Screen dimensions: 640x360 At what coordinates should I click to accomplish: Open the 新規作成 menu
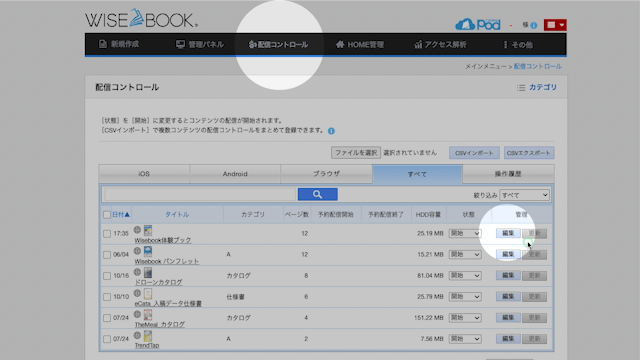pos(119,44)
